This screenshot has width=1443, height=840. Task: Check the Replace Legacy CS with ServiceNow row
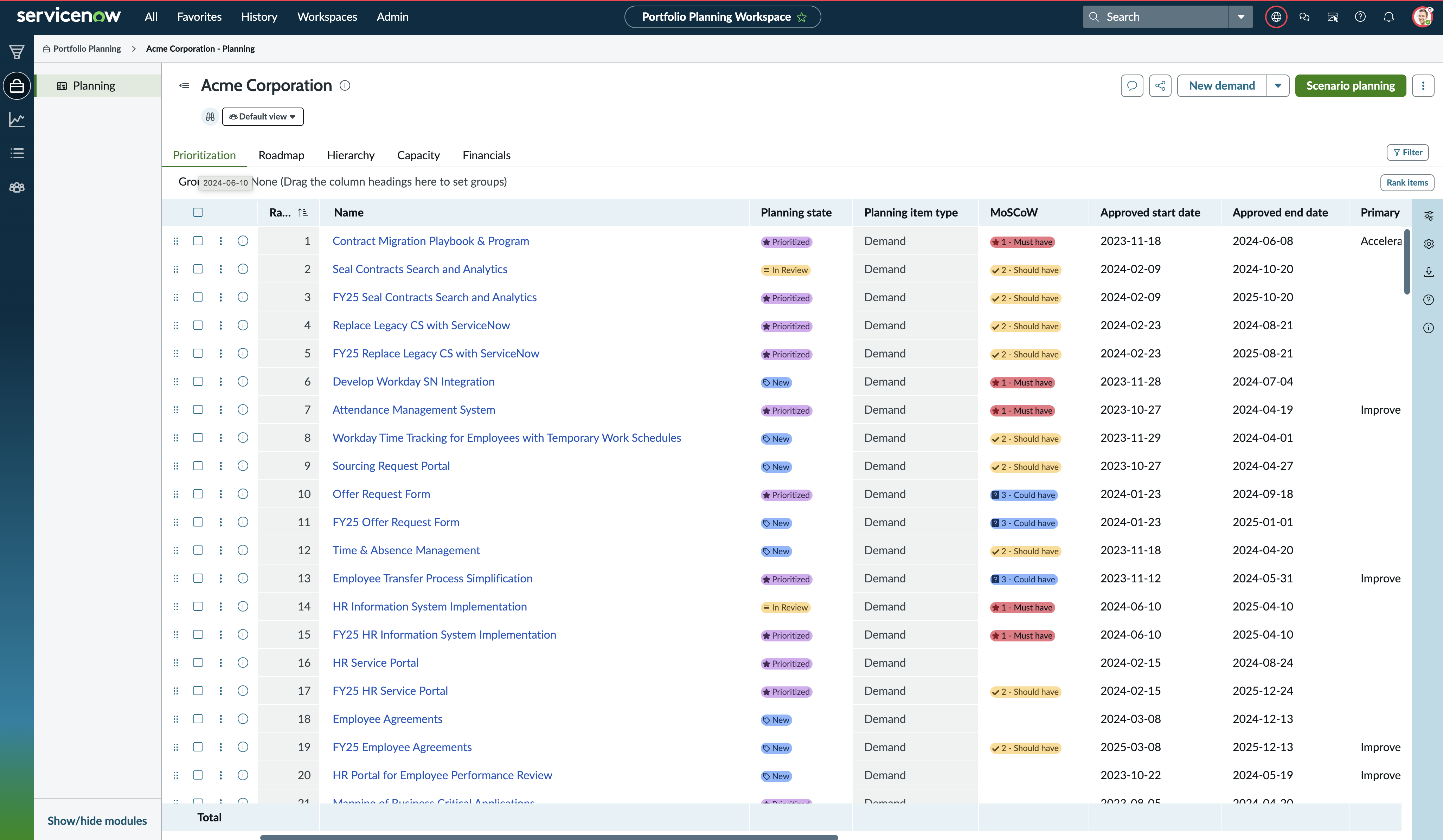[198, 325]
